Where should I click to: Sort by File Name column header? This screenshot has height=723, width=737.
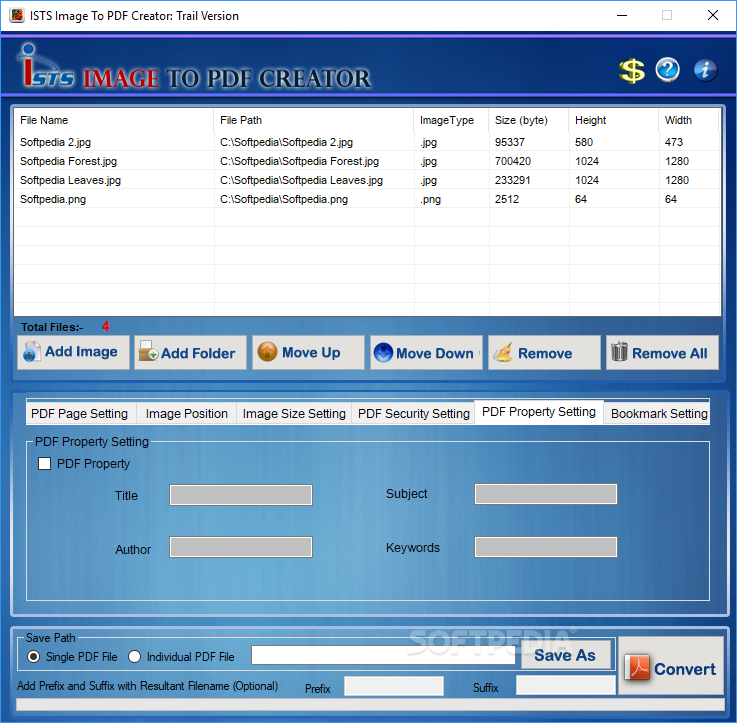point(114,120)
